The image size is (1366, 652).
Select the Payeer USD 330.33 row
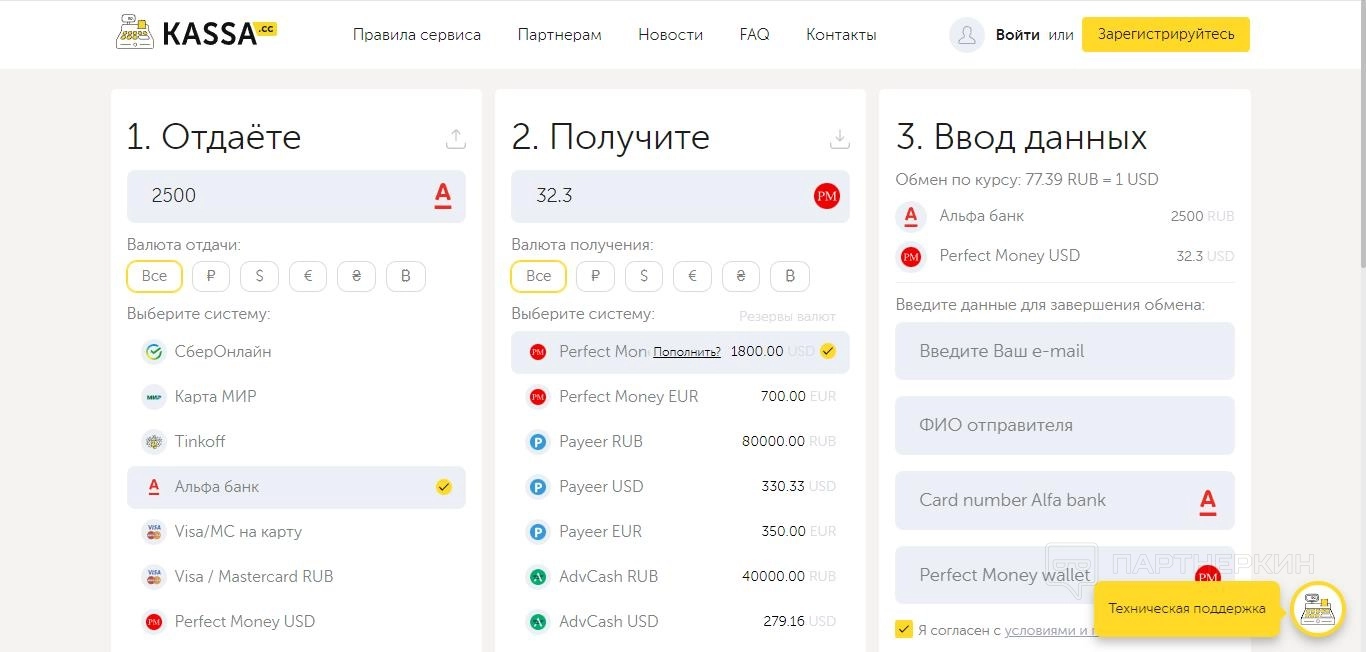click(680, 487)
